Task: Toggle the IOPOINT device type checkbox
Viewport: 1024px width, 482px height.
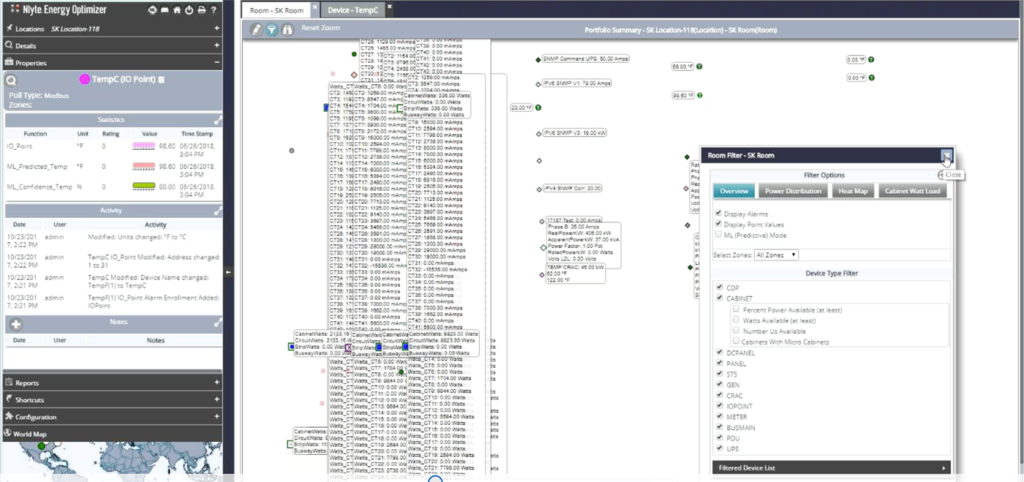Action: [720, 406]
